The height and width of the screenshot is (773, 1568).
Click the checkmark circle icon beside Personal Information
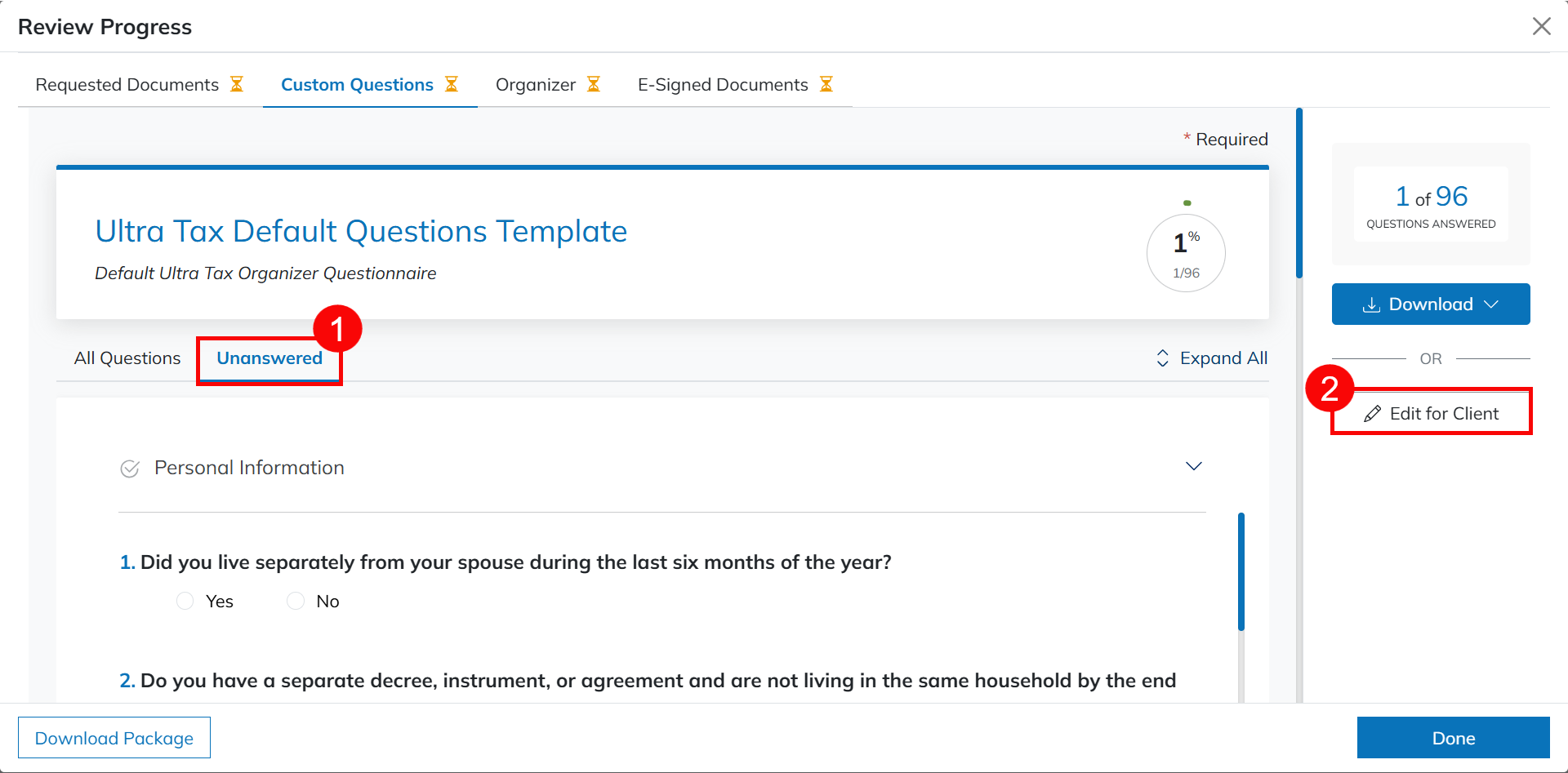click(x=130, y=469)
